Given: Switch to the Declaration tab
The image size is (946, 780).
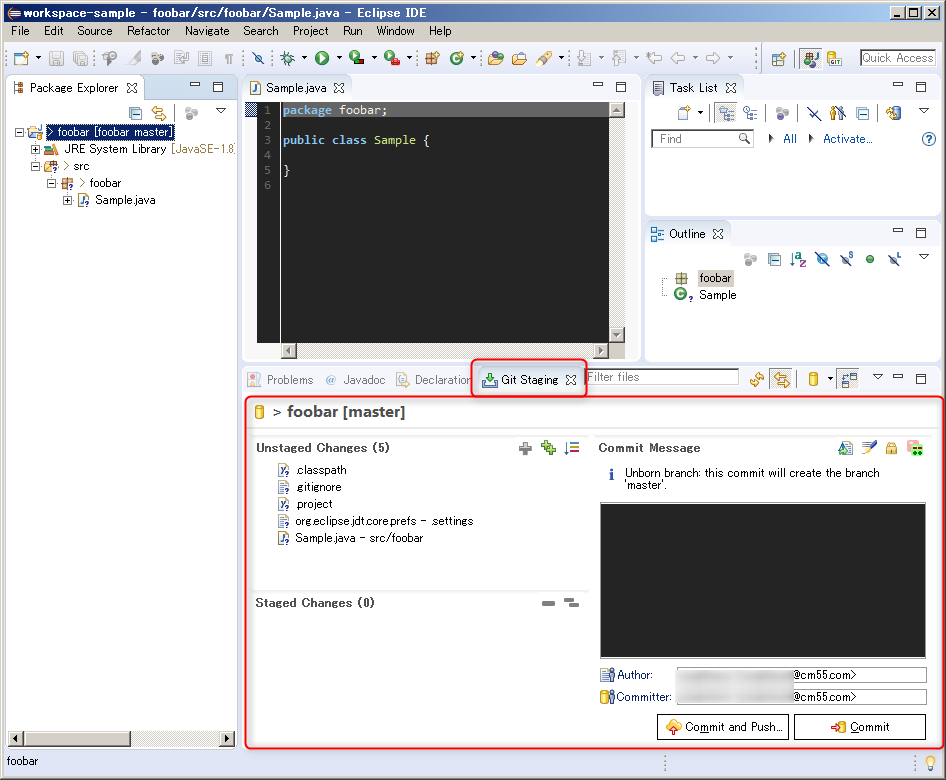Looking at the screenshot, I should [433, 379].
